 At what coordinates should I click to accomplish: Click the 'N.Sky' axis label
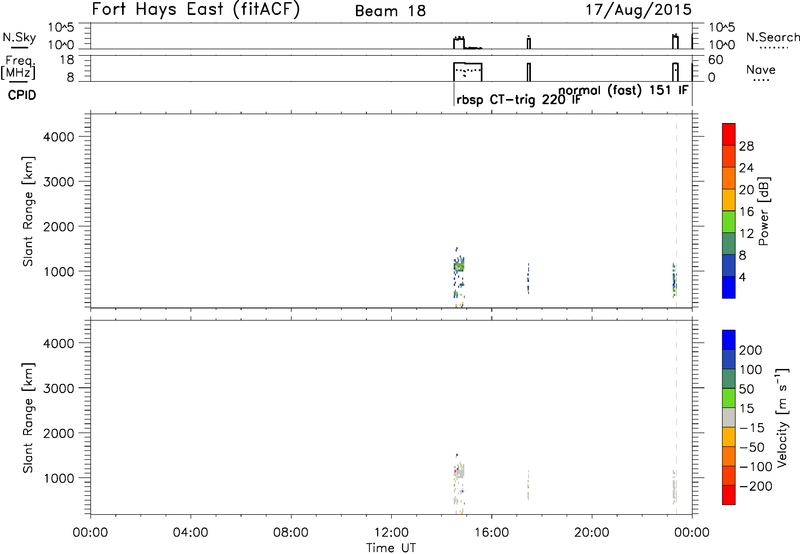tap(19, 37)
